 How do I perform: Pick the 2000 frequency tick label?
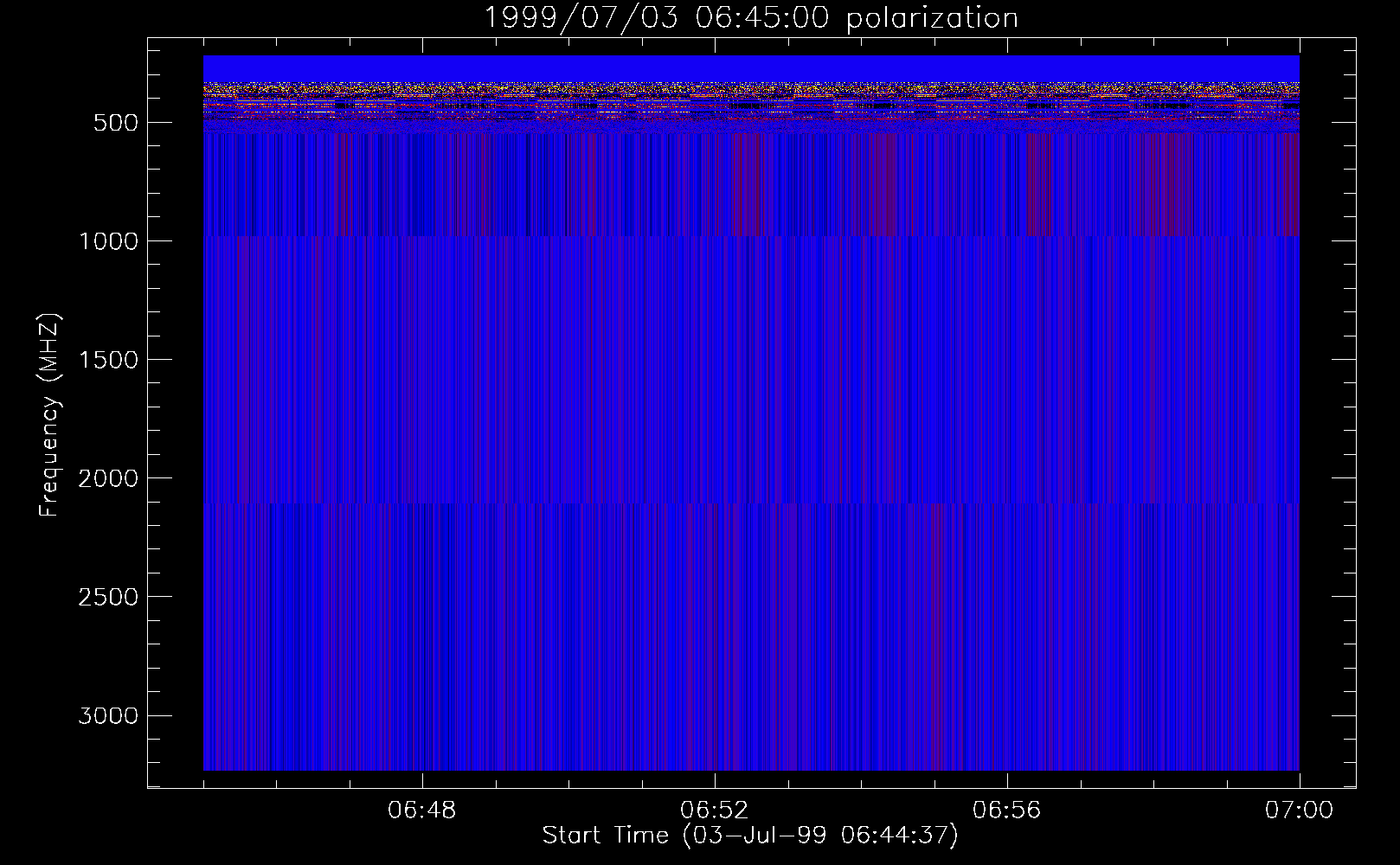pos(108,478)
